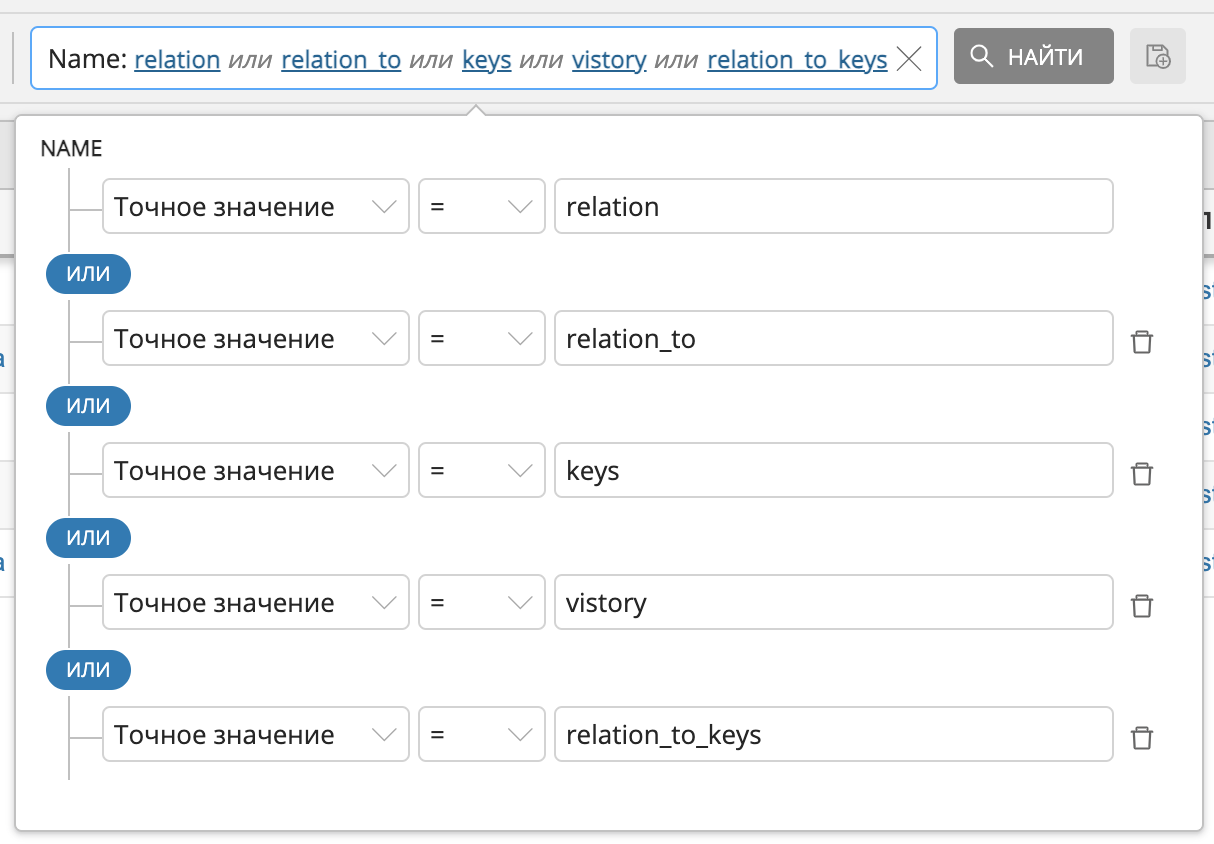
Task: Open Точное значение dropdown for keys row
Action: coord(255,471)
